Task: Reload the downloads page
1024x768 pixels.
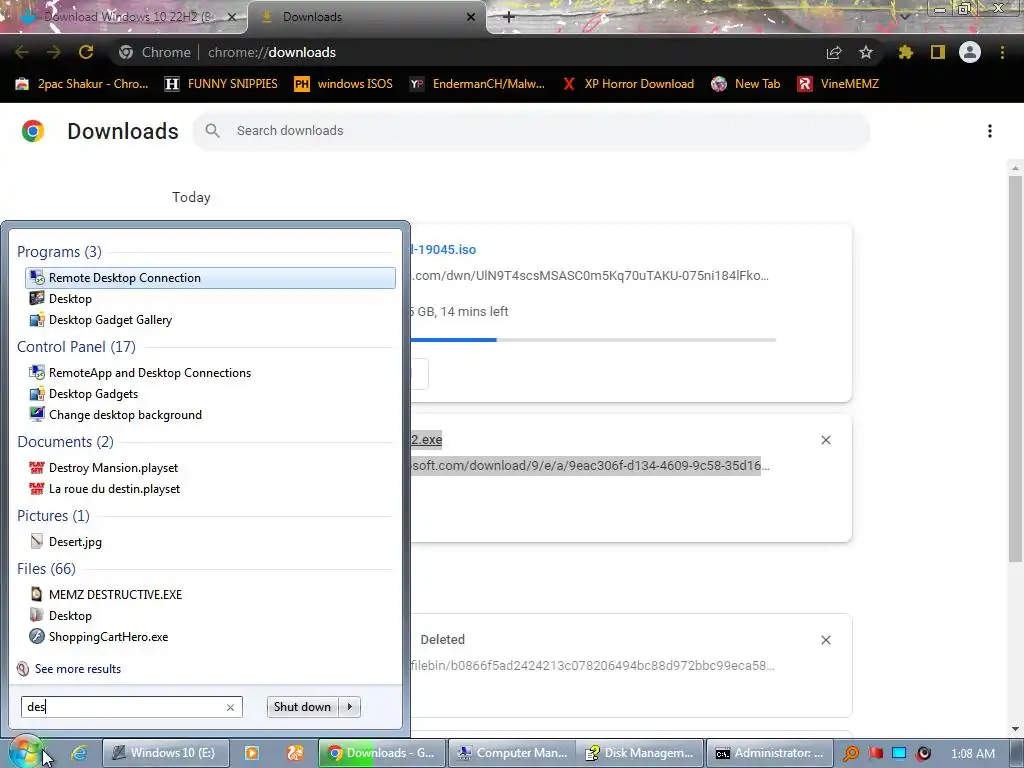Action: tap(86, 52)
